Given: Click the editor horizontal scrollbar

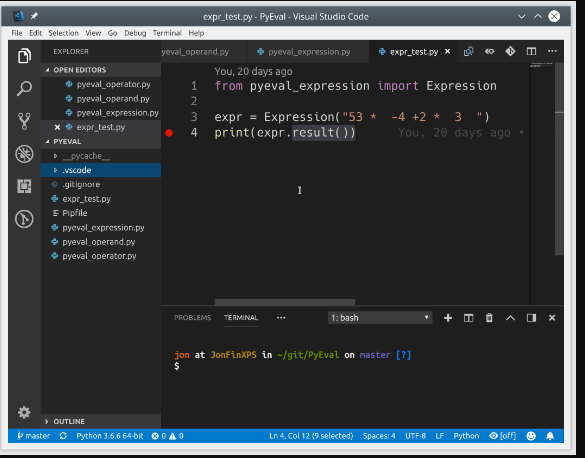Looking at the screenshot, I should click(285, 302).
